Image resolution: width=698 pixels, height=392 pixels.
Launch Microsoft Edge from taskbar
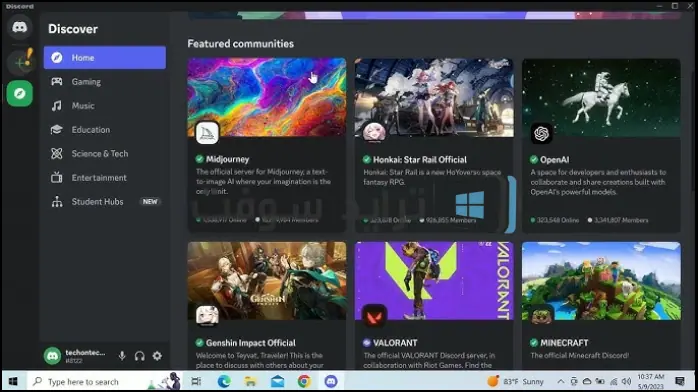point(224,381)
